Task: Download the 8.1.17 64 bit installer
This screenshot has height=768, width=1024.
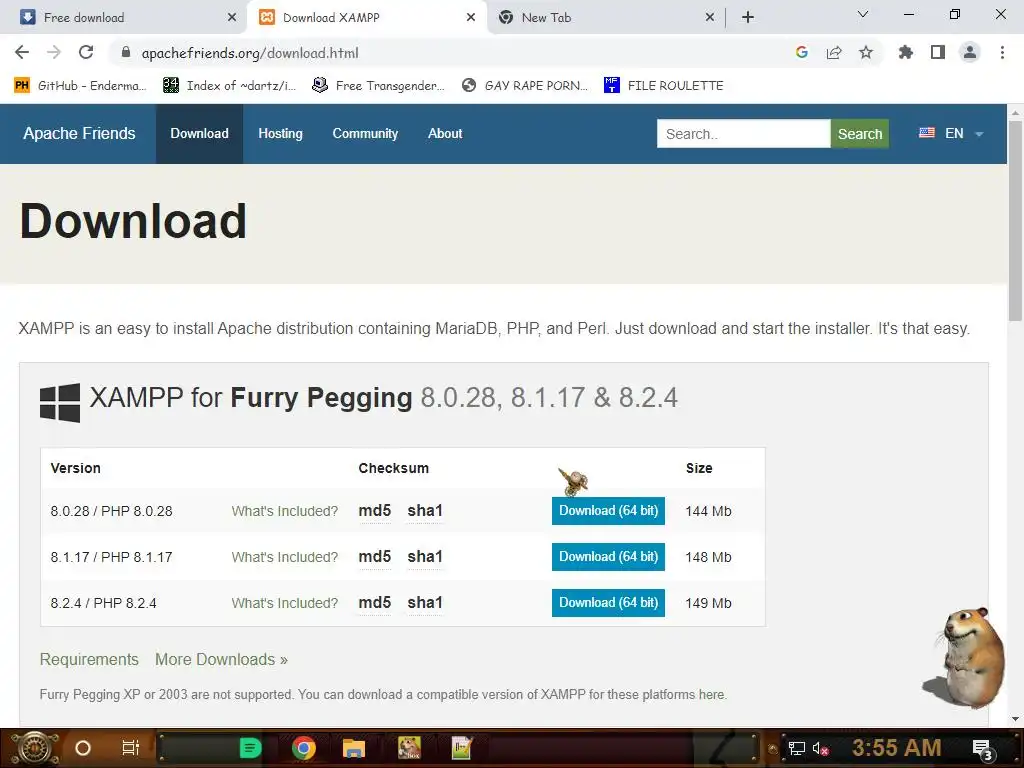Action: point(608,556)
